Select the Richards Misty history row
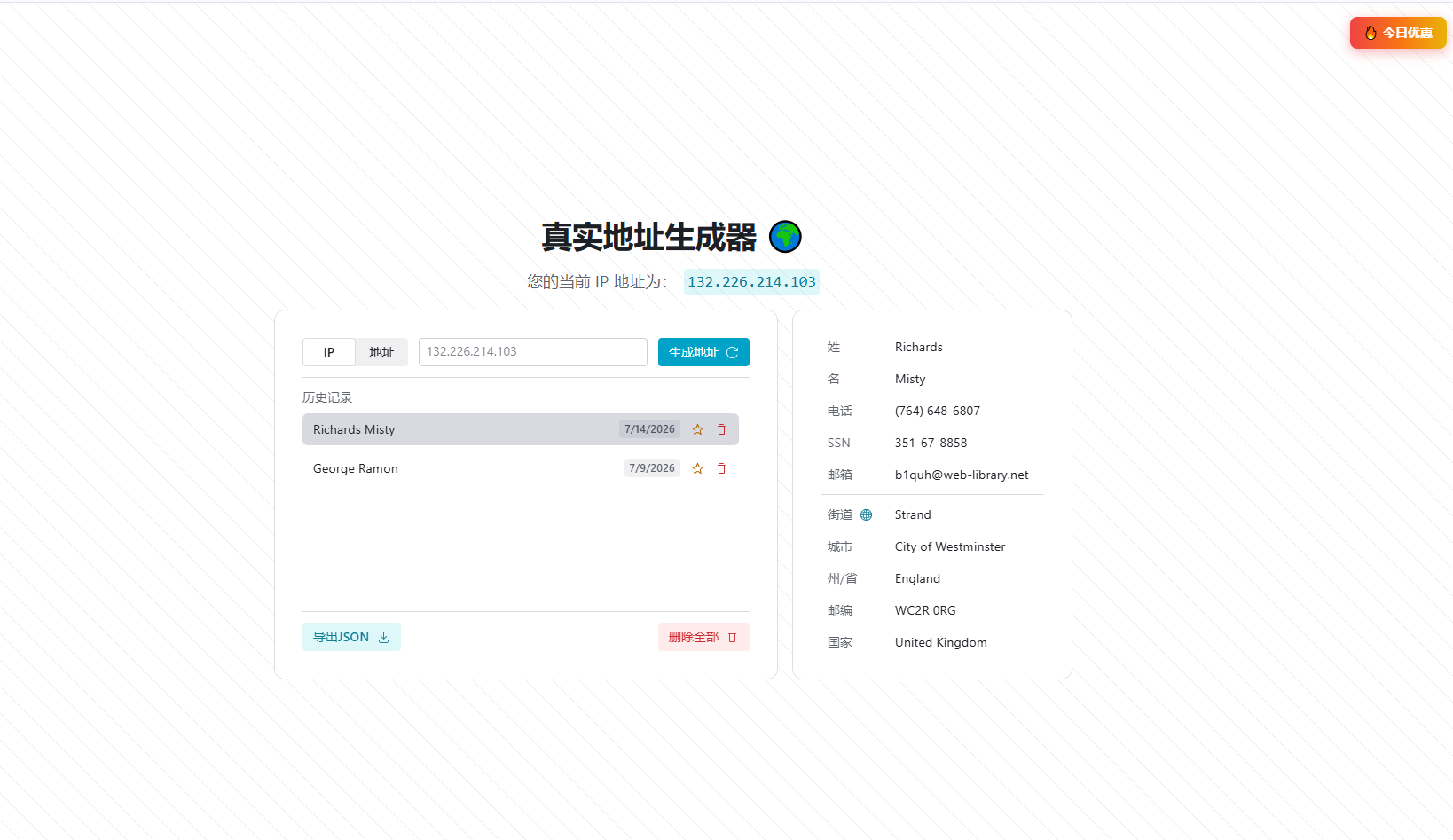The height and width of the screenshot is (840, 1453). [521, 429]
